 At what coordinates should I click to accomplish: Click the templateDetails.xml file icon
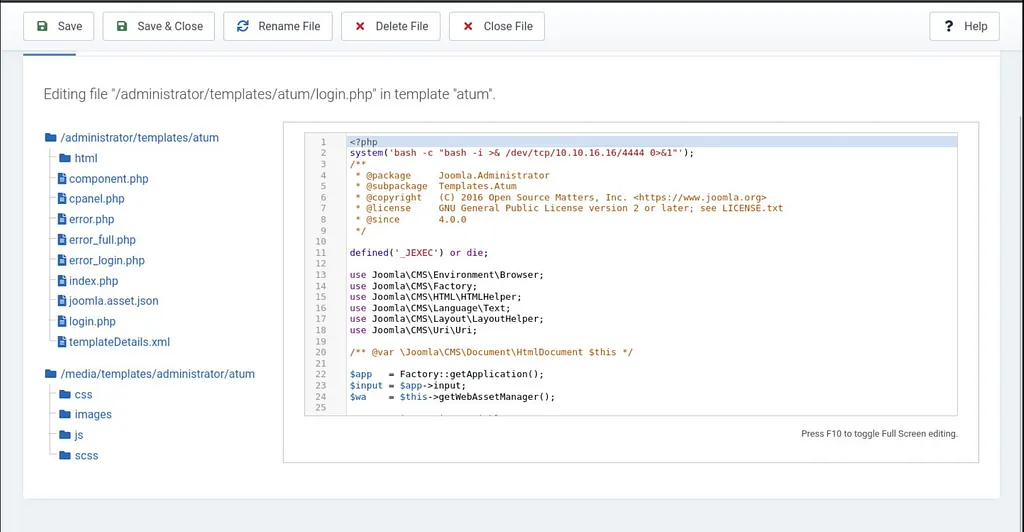click(62, 341)
